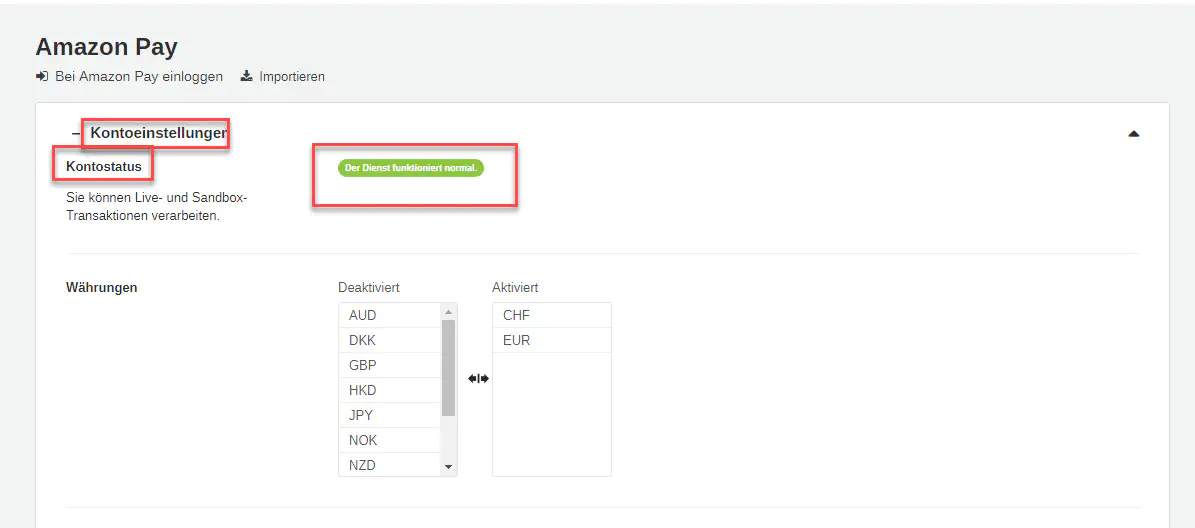Select CHF in the Aktiviert list
This screenshot has height=528, width=1195.
coord(551,315)
